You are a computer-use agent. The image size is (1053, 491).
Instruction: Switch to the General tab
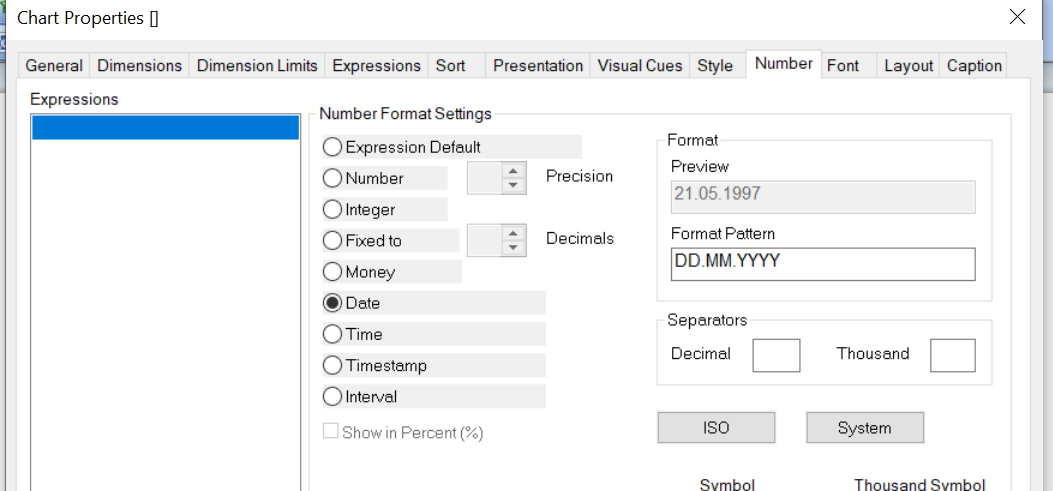click(x=54, y=66)
